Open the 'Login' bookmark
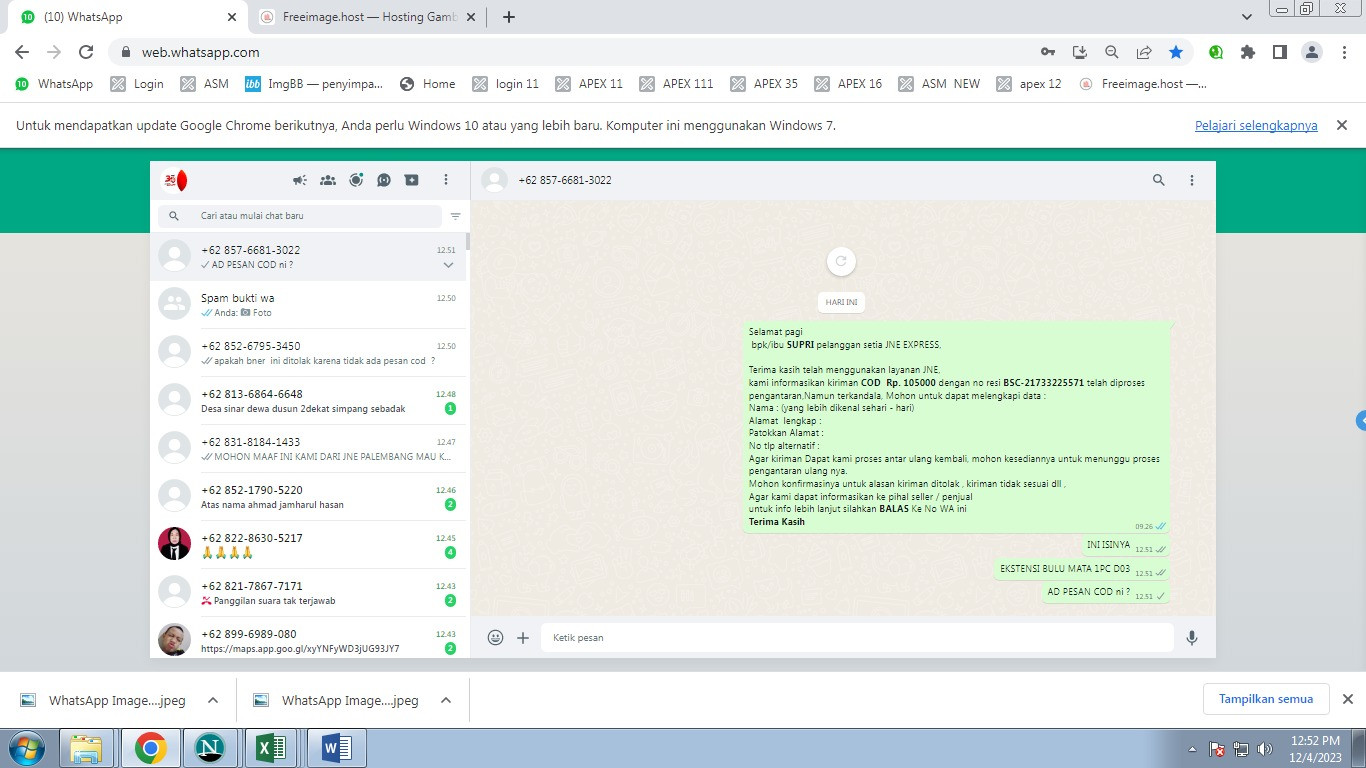The height and width of the screenshot is (768, 1366). click(x=137, y=84)
